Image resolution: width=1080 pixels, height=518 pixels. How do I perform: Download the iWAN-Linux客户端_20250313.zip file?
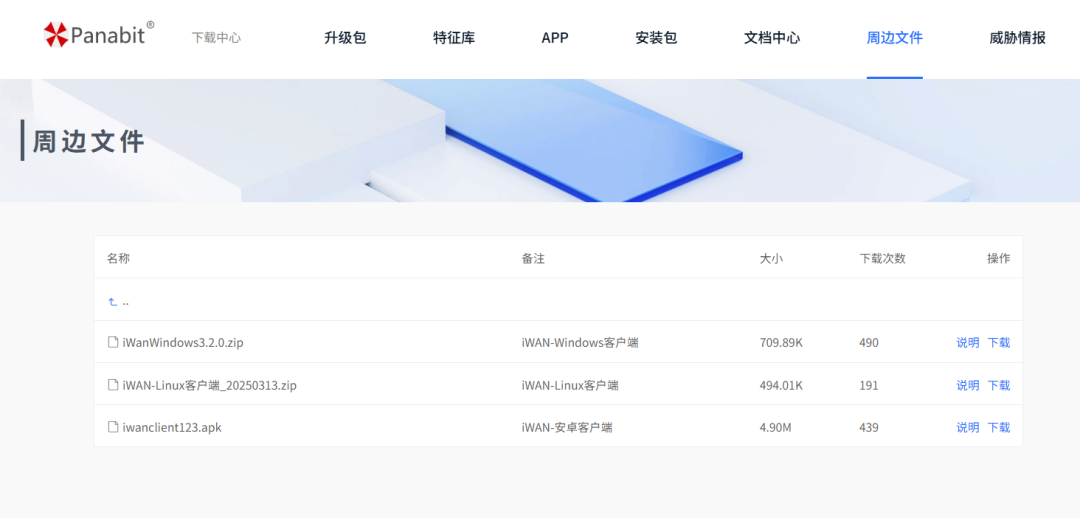click(x=999, y=385)
